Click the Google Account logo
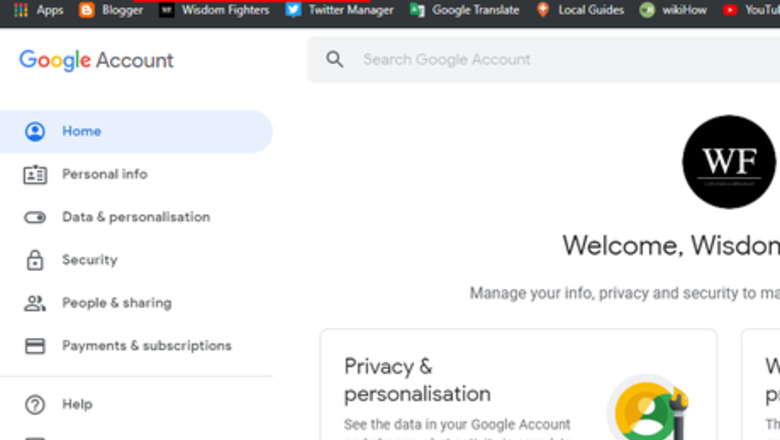The width and height of the screenshot is (780, 440). 97,60
